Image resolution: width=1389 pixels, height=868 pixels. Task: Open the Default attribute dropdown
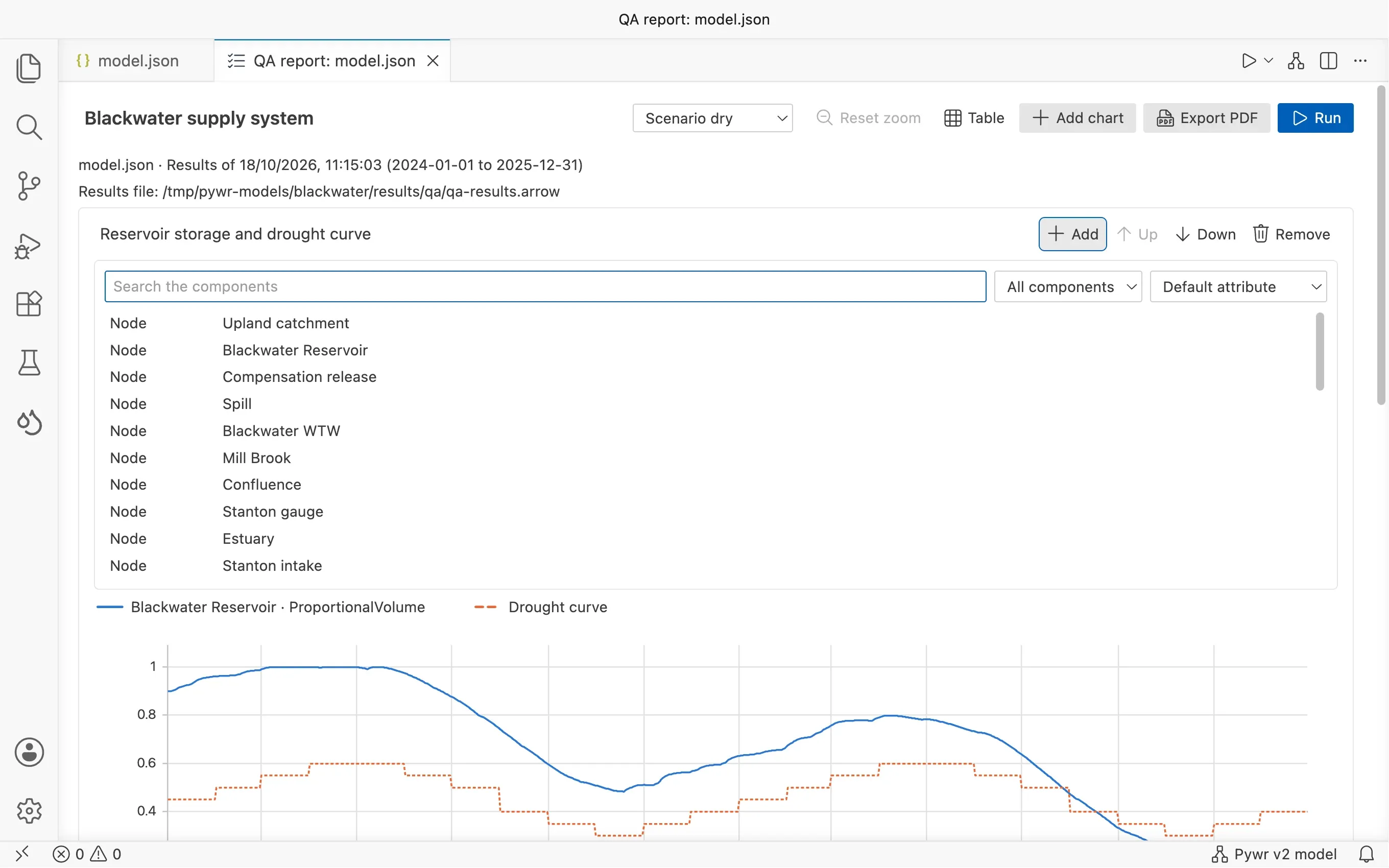click(1239, 286)
